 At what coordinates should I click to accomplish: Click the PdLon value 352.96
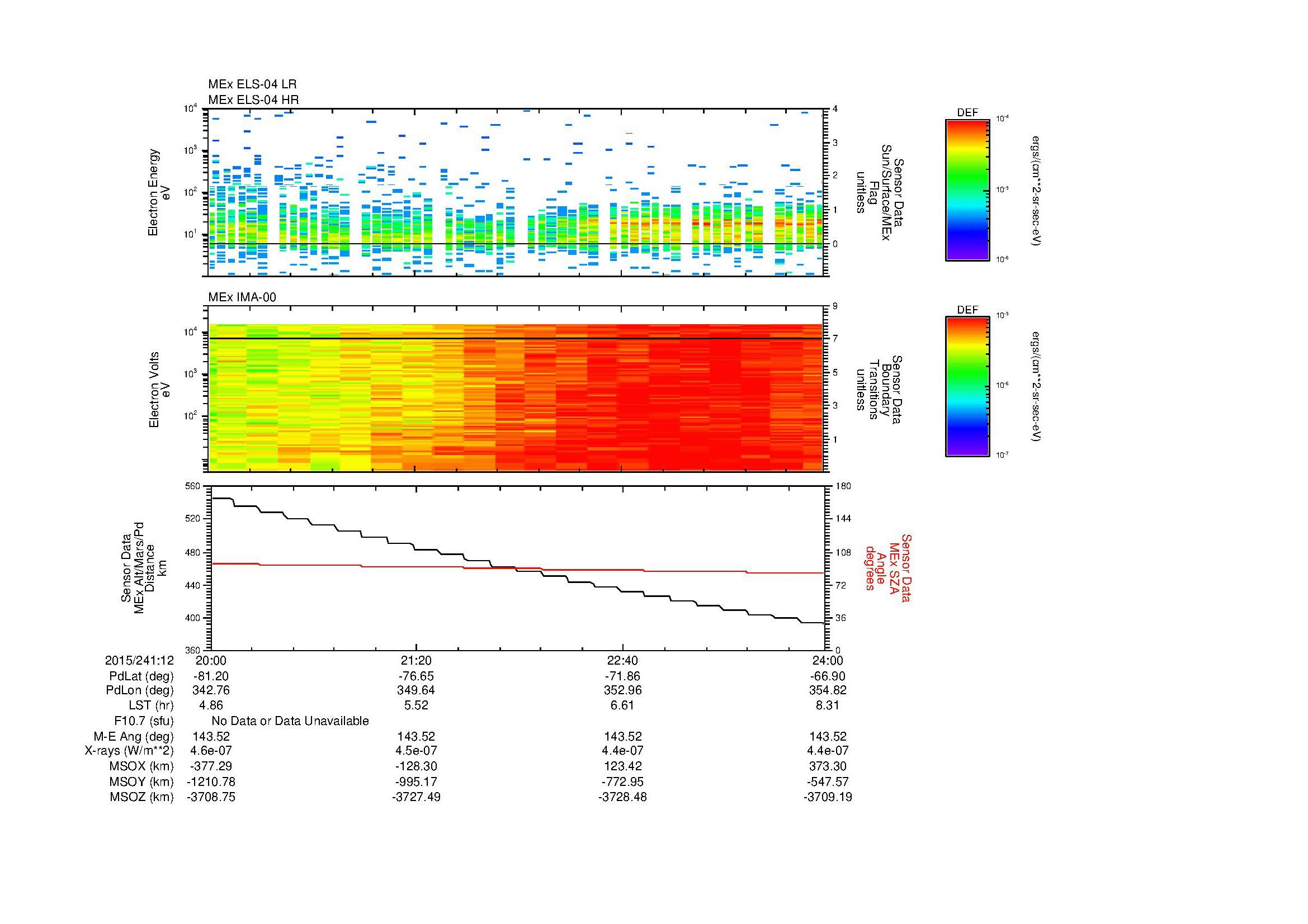click(x=622, y=690)
